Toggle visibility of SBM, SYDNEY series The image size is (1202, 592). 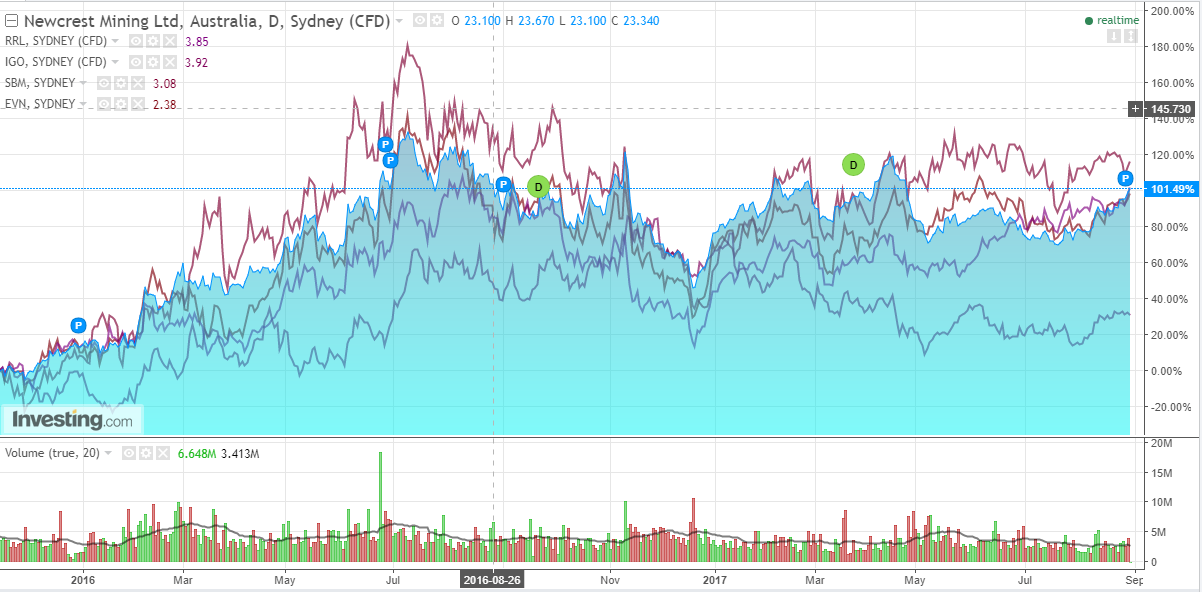(104, 83)
